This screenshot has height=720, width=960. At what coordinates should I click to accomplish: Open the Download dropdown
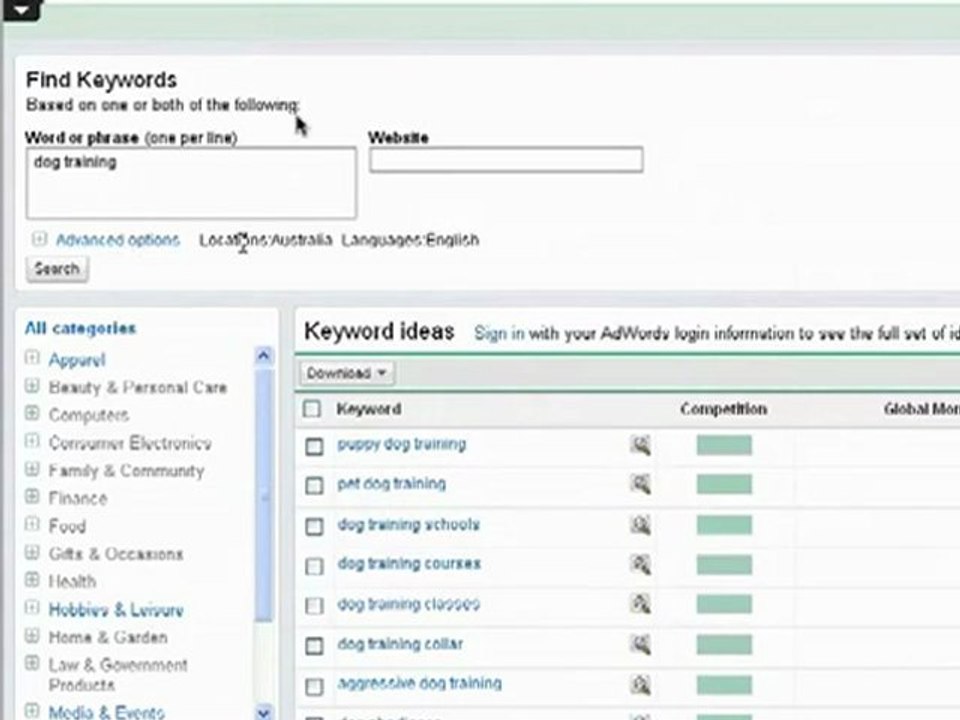(x=347, y=373)
